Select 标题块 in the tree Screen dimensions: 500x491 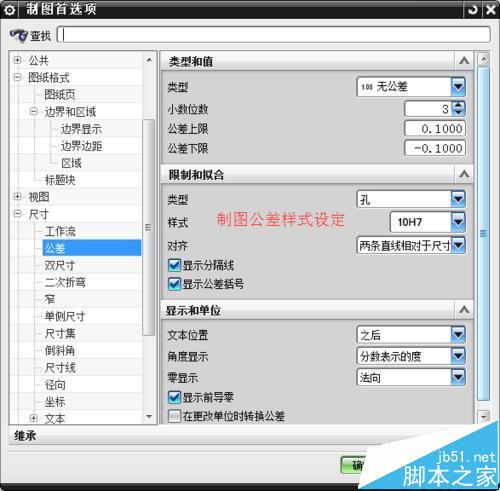(x=60, y=180)
